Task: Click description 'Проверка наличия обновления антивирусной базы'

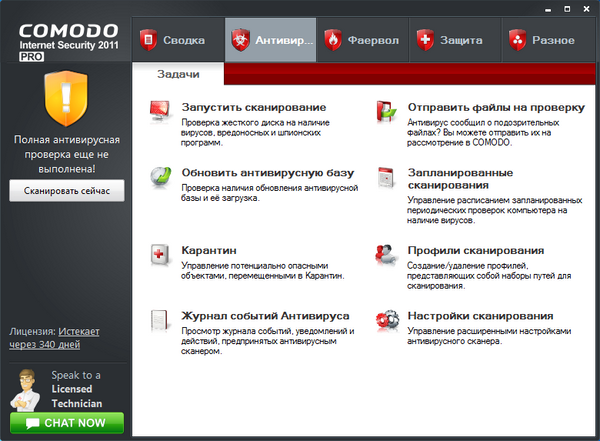Action: pos(270,193)
